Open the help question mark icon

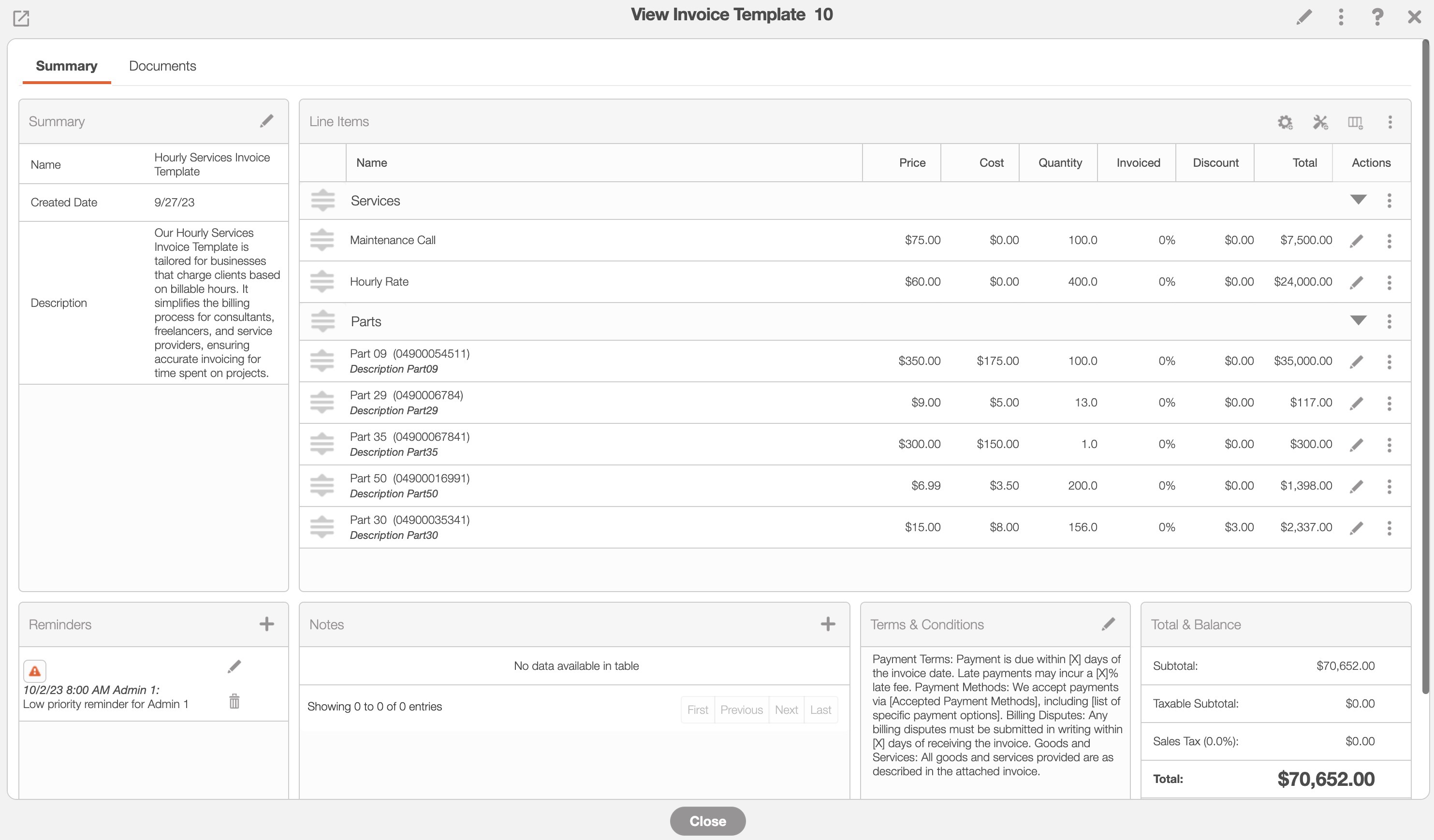pos(1377,16)
